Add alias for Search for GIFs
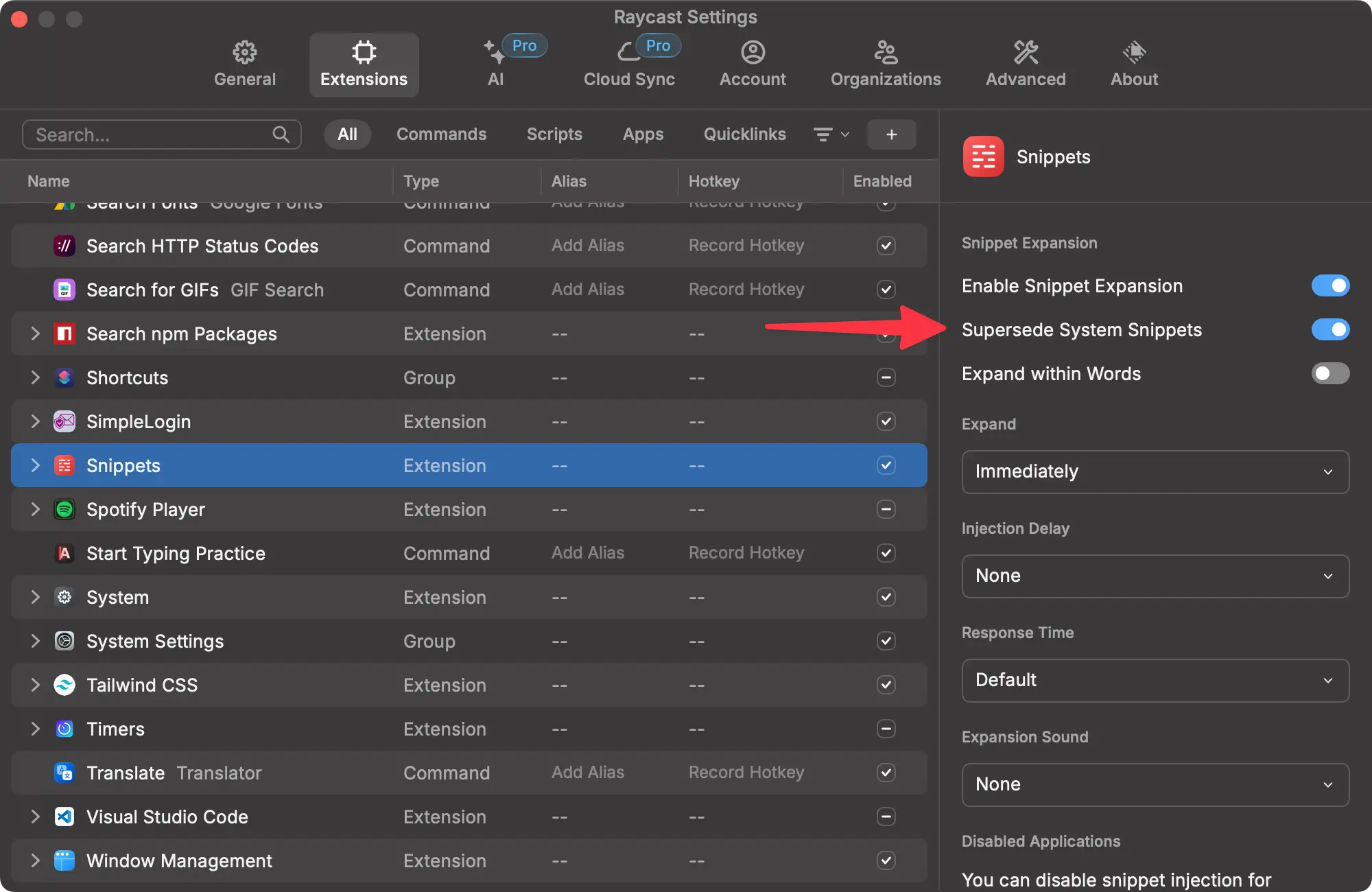 click(x=588, y=290)
